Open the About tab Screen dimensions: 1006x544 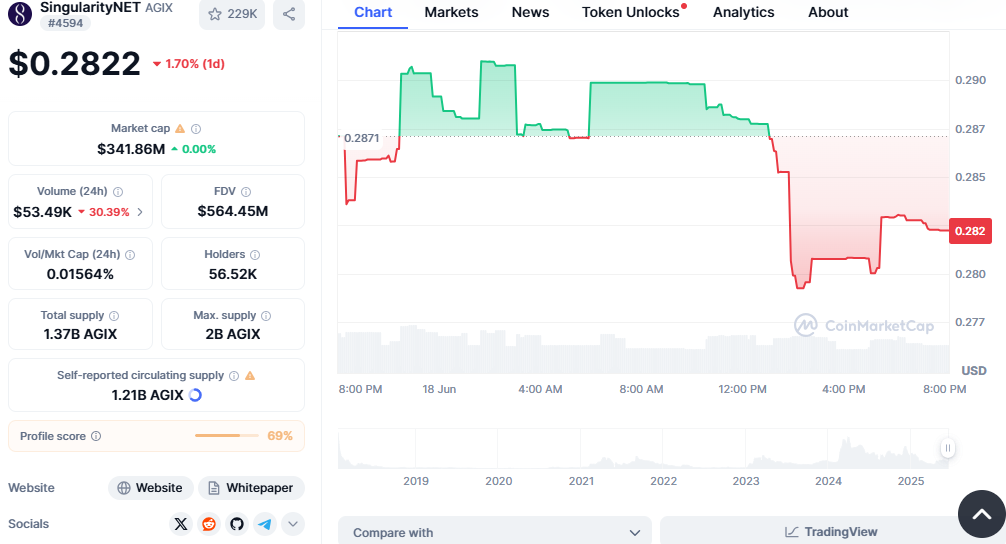(828, 12)
